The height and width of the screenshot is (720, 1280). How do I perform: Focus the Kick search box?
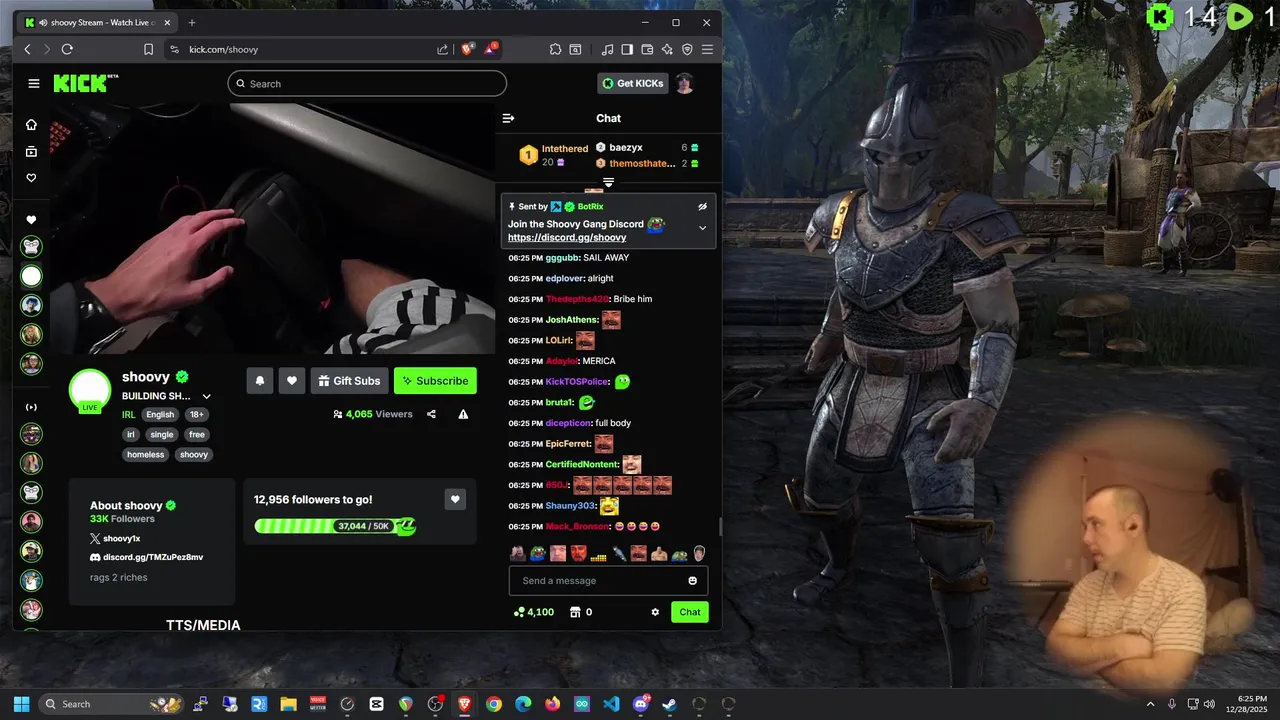coord(367,84)
